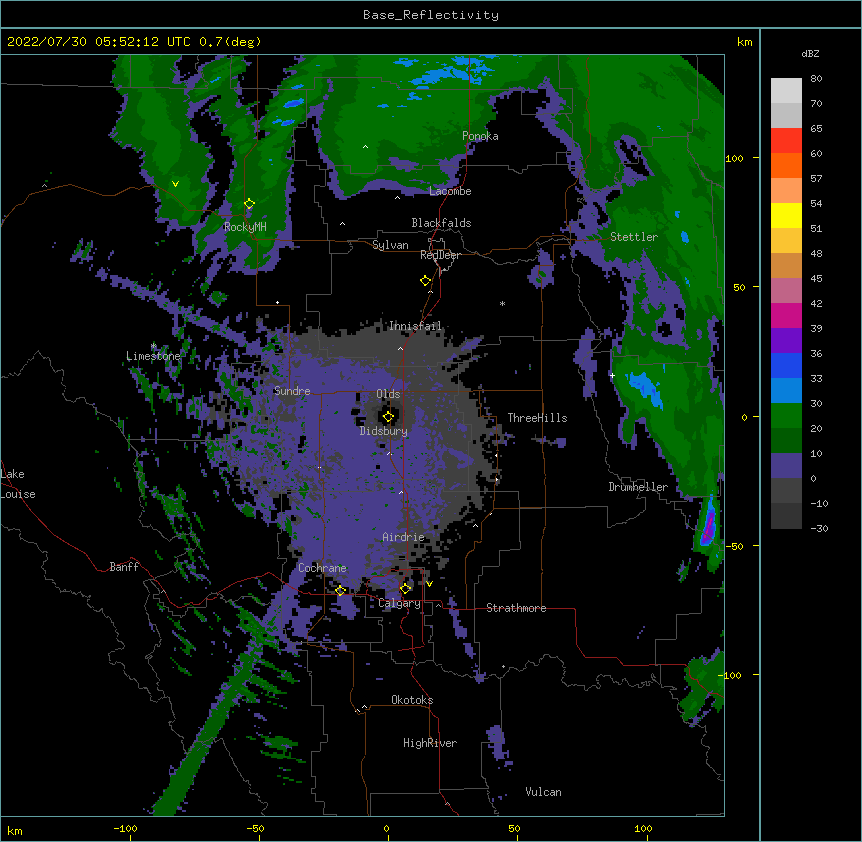Select the blue 33-36 dBZ legend swatch
The height and width of the screenshot is (842, 862).
[x=786, y=365]
